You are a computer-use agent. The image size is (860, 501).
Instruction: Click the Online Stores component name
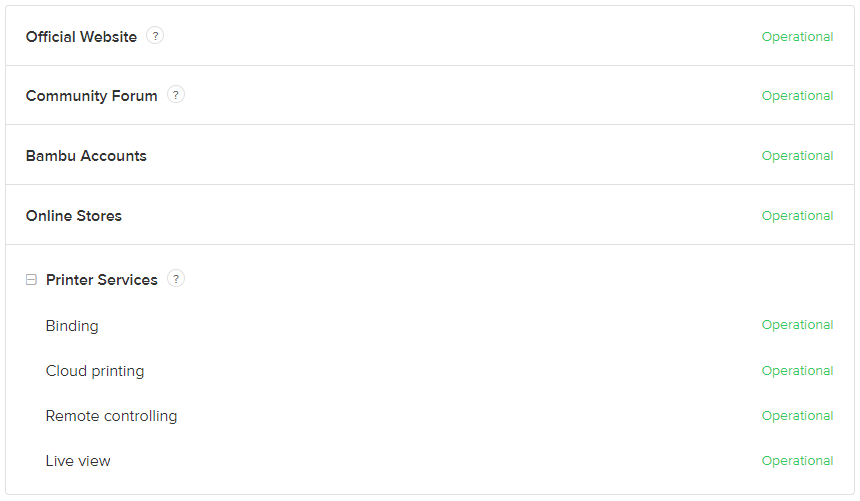[74, 216]
